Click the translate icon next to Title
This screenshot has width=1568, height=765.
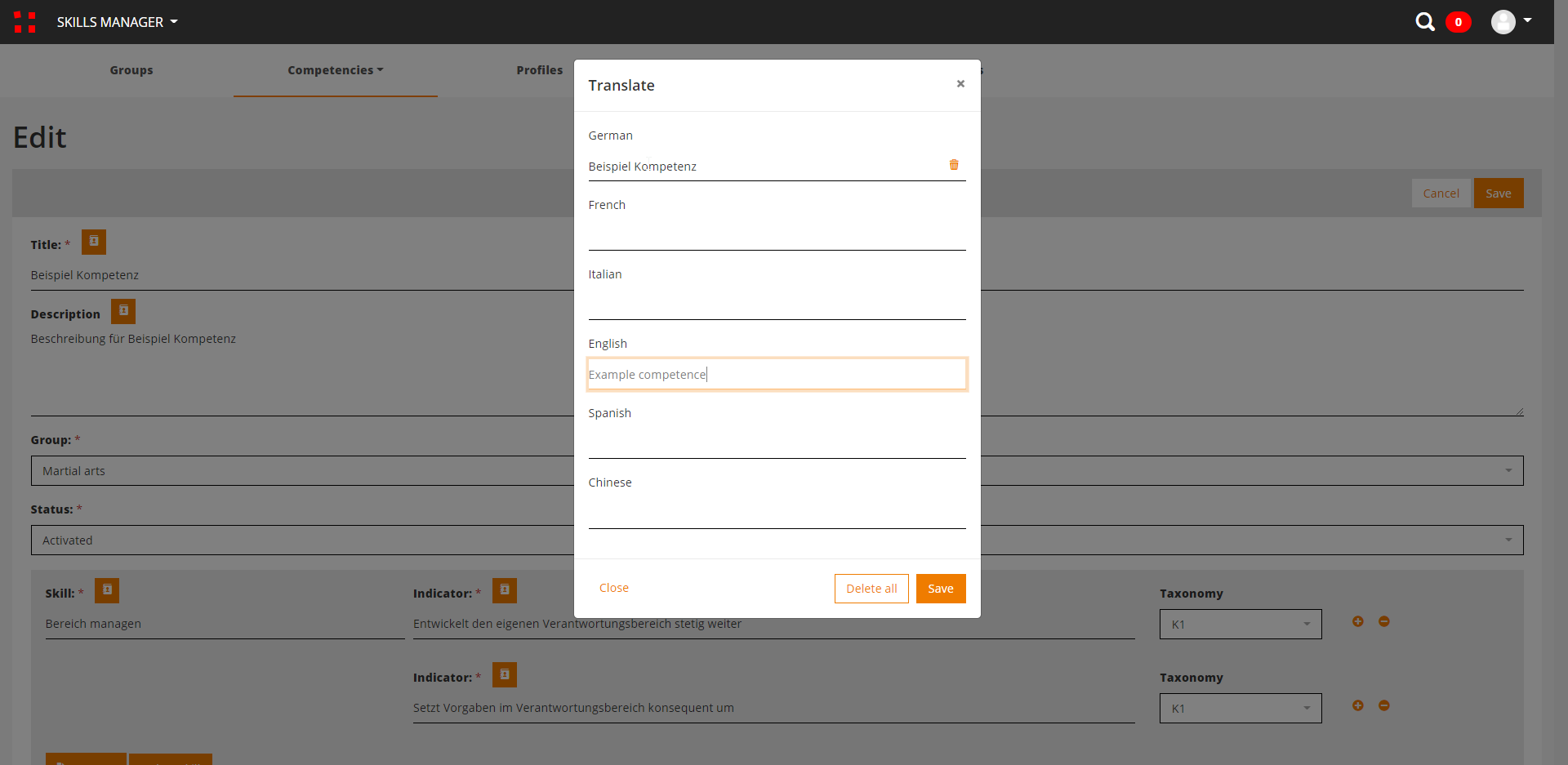[94, 242]
